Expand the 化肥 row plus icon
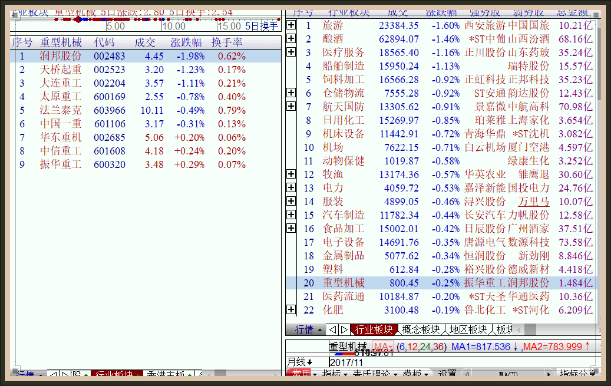 291,309
